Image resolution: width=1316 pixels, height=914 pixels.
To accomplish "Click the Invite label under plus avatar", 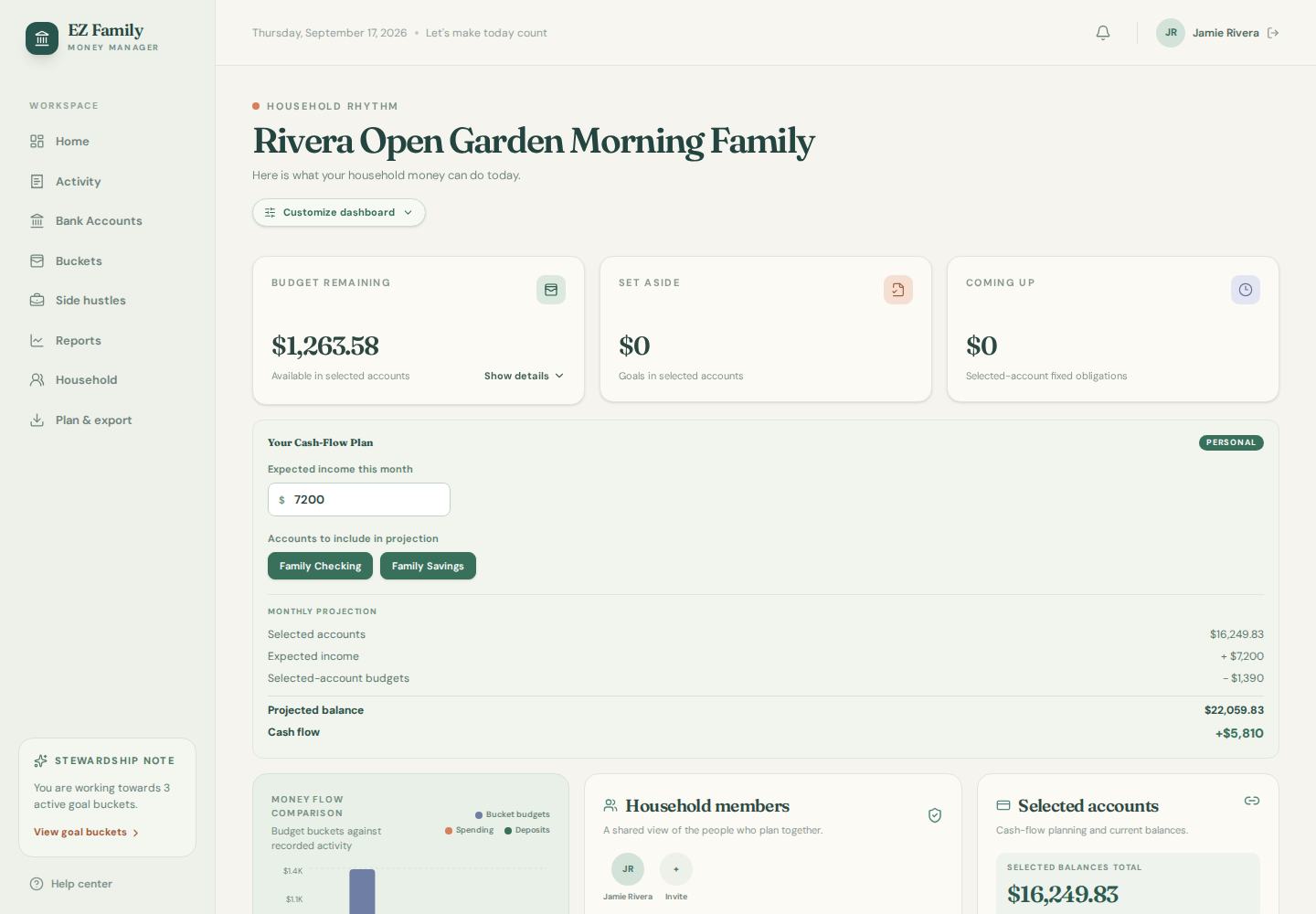I will click(x=676, y=897).
